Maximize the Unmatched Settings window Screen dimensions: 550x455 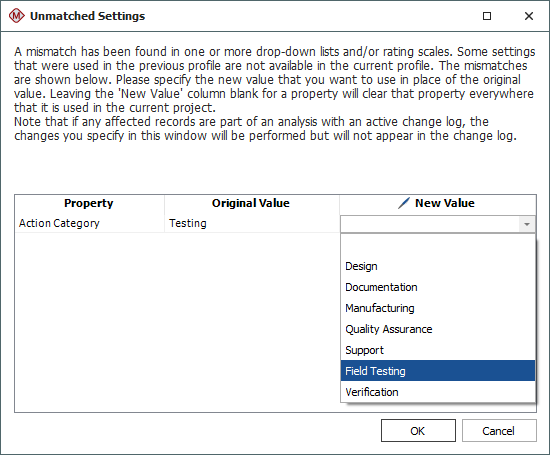487,16
